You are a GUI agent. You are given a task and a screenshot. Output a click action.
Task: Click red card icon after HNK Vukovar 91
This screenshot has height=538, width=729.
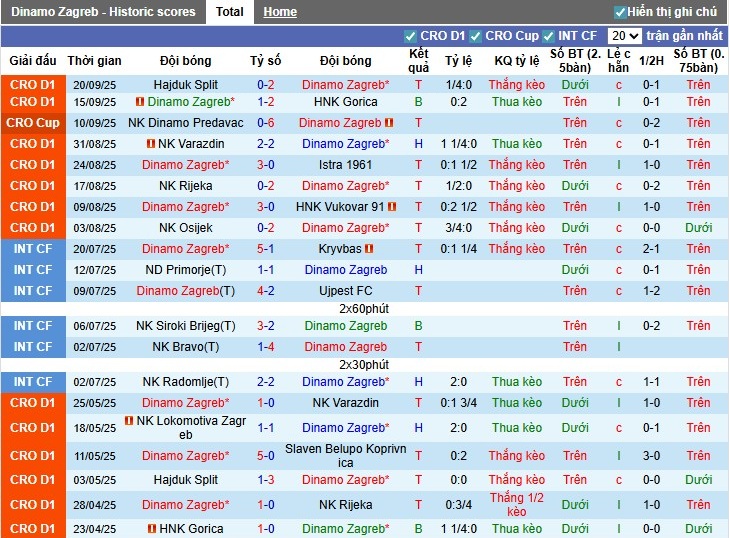click(393, 207)
